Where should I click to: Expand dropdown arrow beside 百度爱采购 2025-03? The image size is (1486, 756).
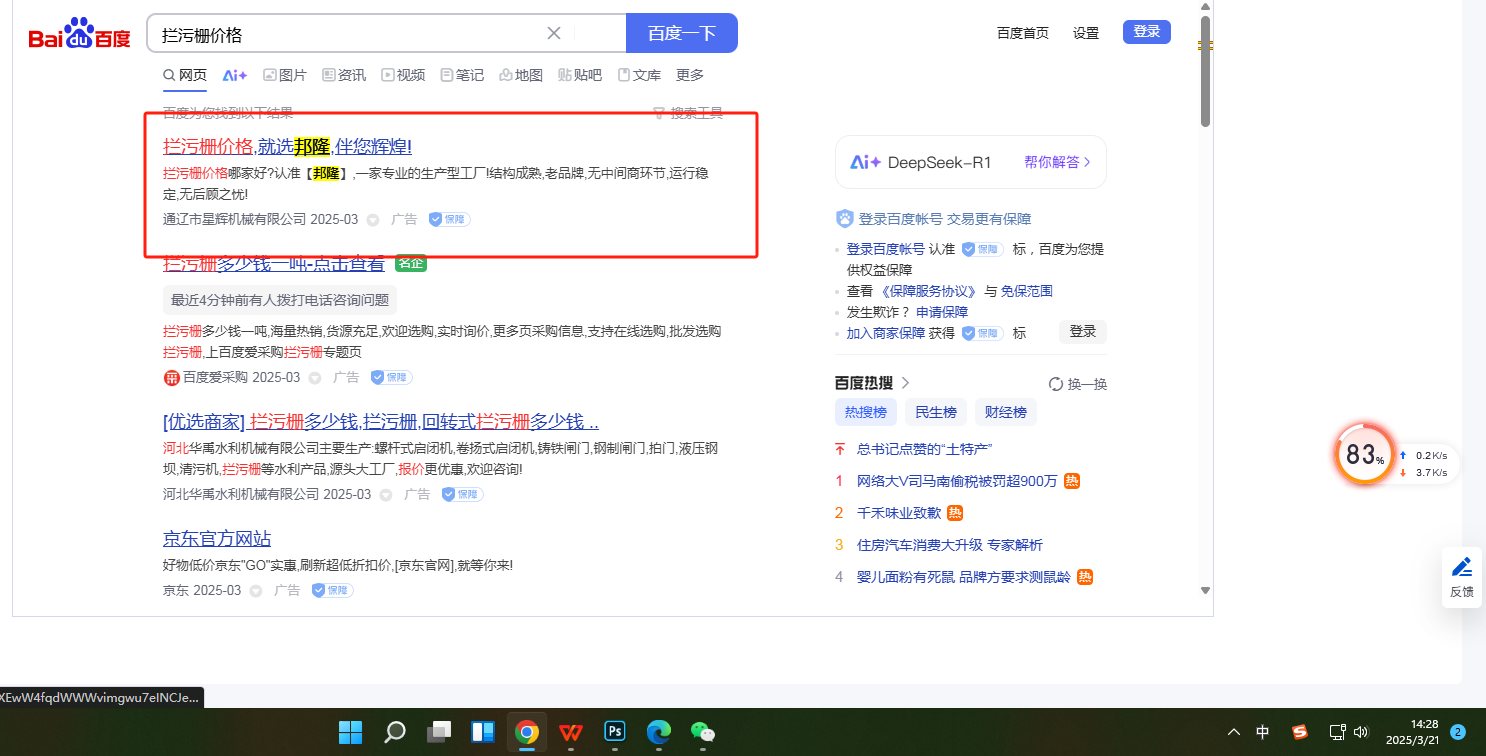pos(315,378)
